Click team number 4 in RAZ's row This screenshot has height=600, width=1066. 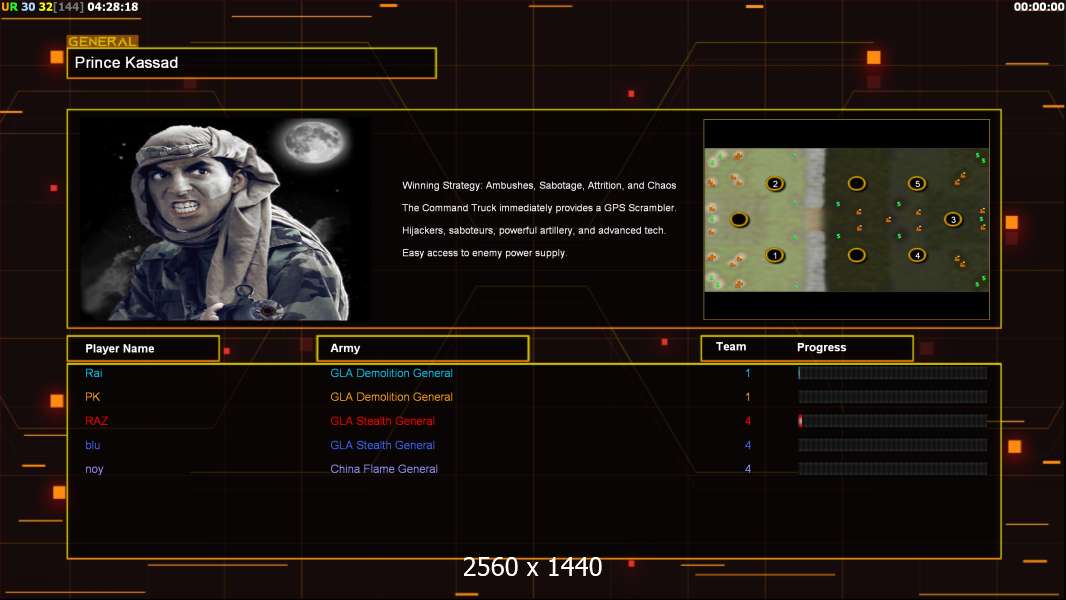point(748,421)
